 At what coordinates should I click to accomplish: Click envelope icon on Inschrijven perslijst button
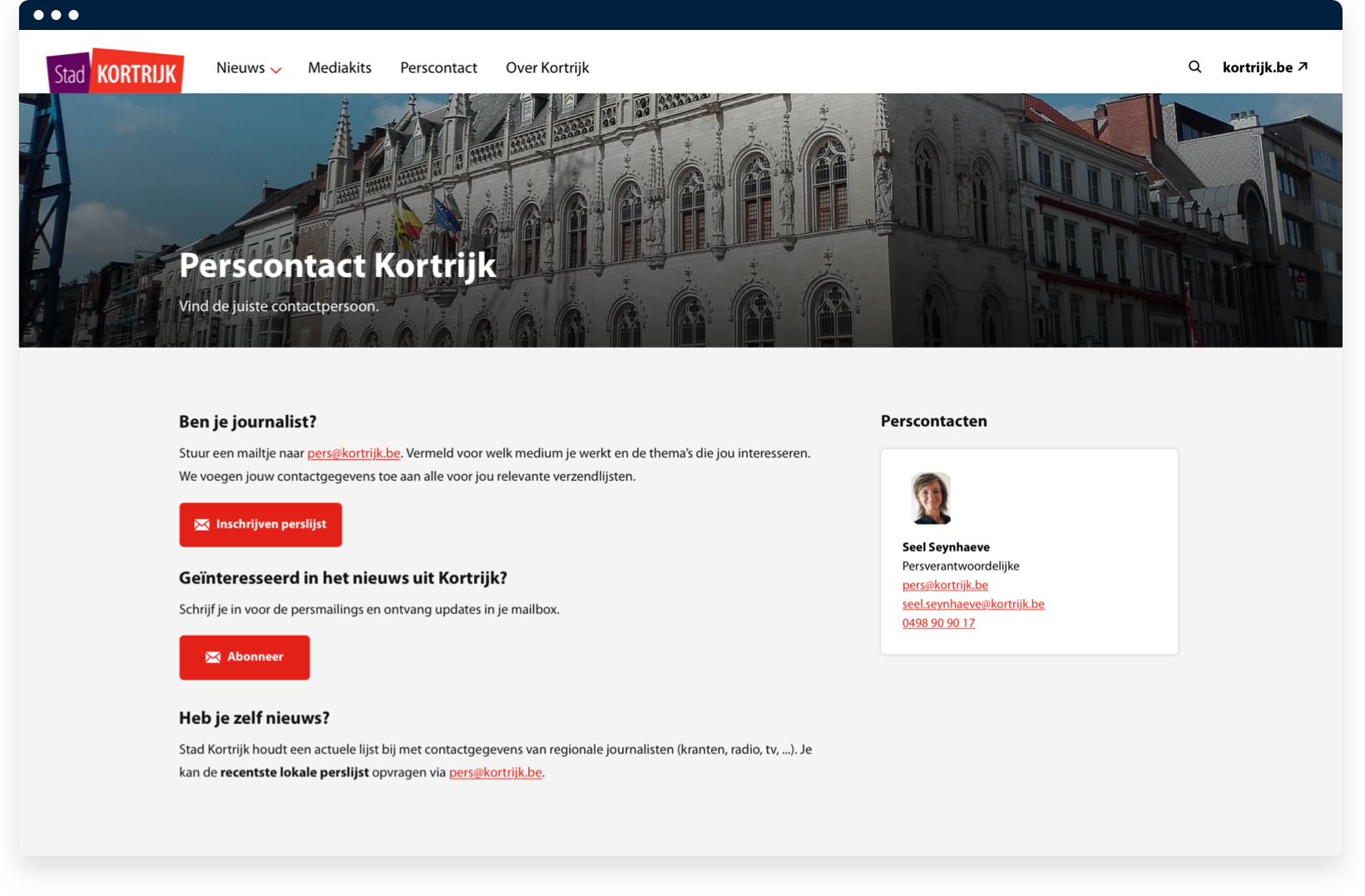[201, 525]
